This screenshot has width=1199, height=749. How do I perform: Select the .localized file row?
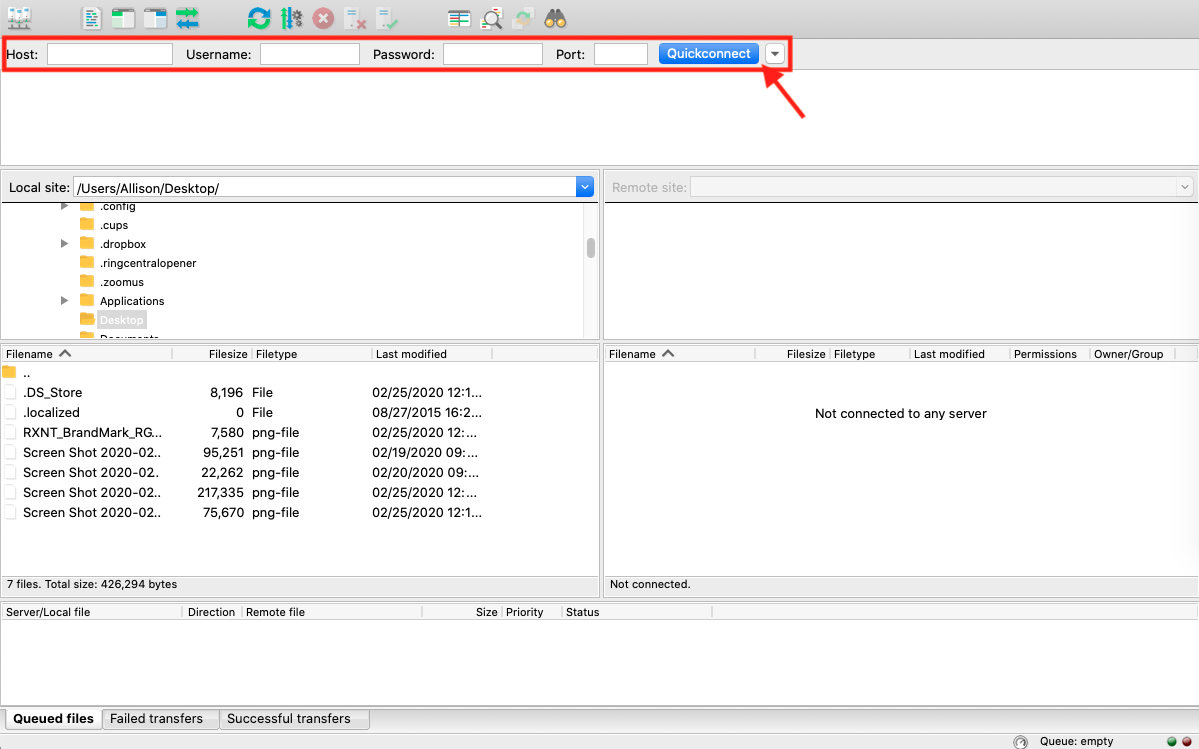coord(300,413)
